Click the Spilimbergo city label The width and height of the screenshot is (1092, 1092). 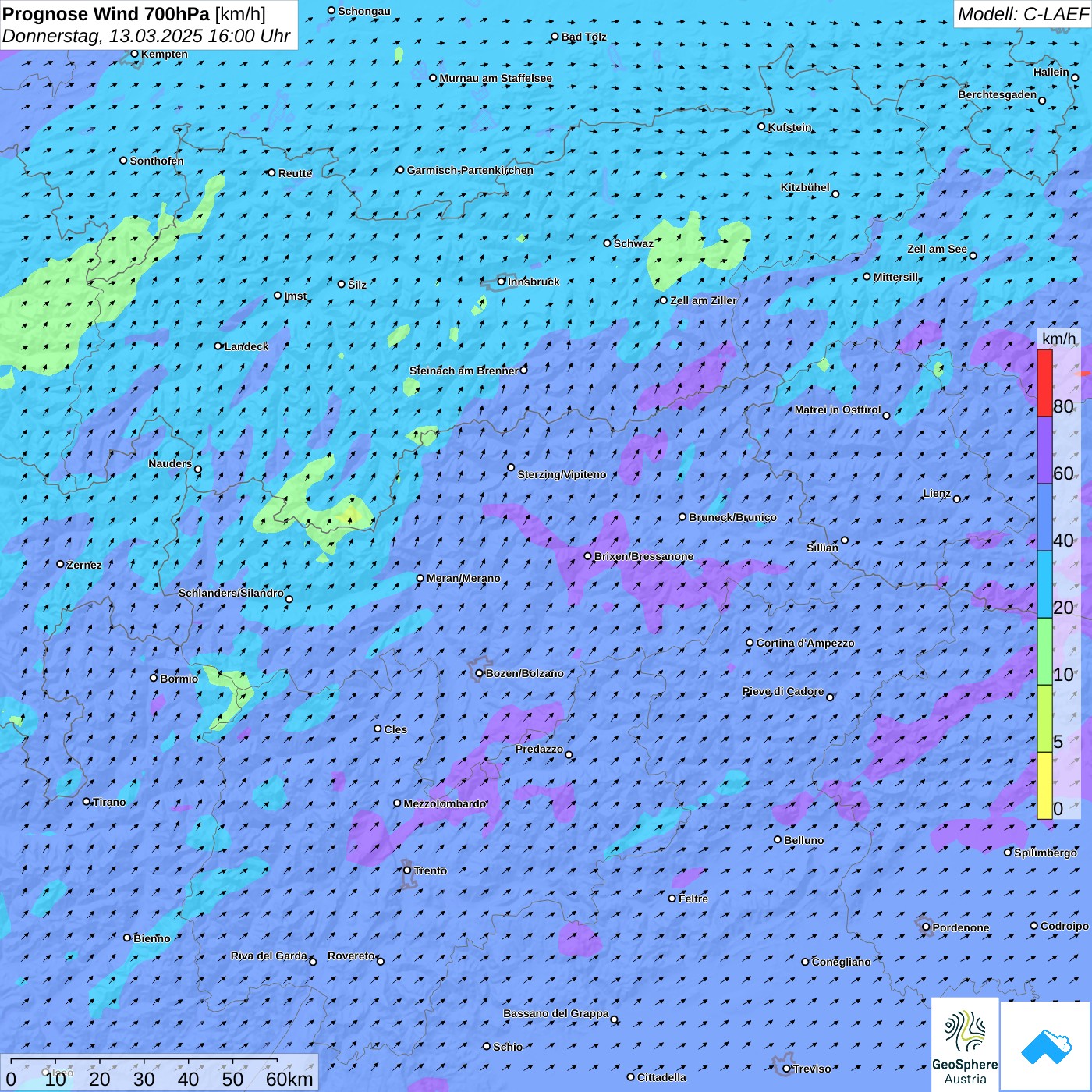click(1045, 853)
